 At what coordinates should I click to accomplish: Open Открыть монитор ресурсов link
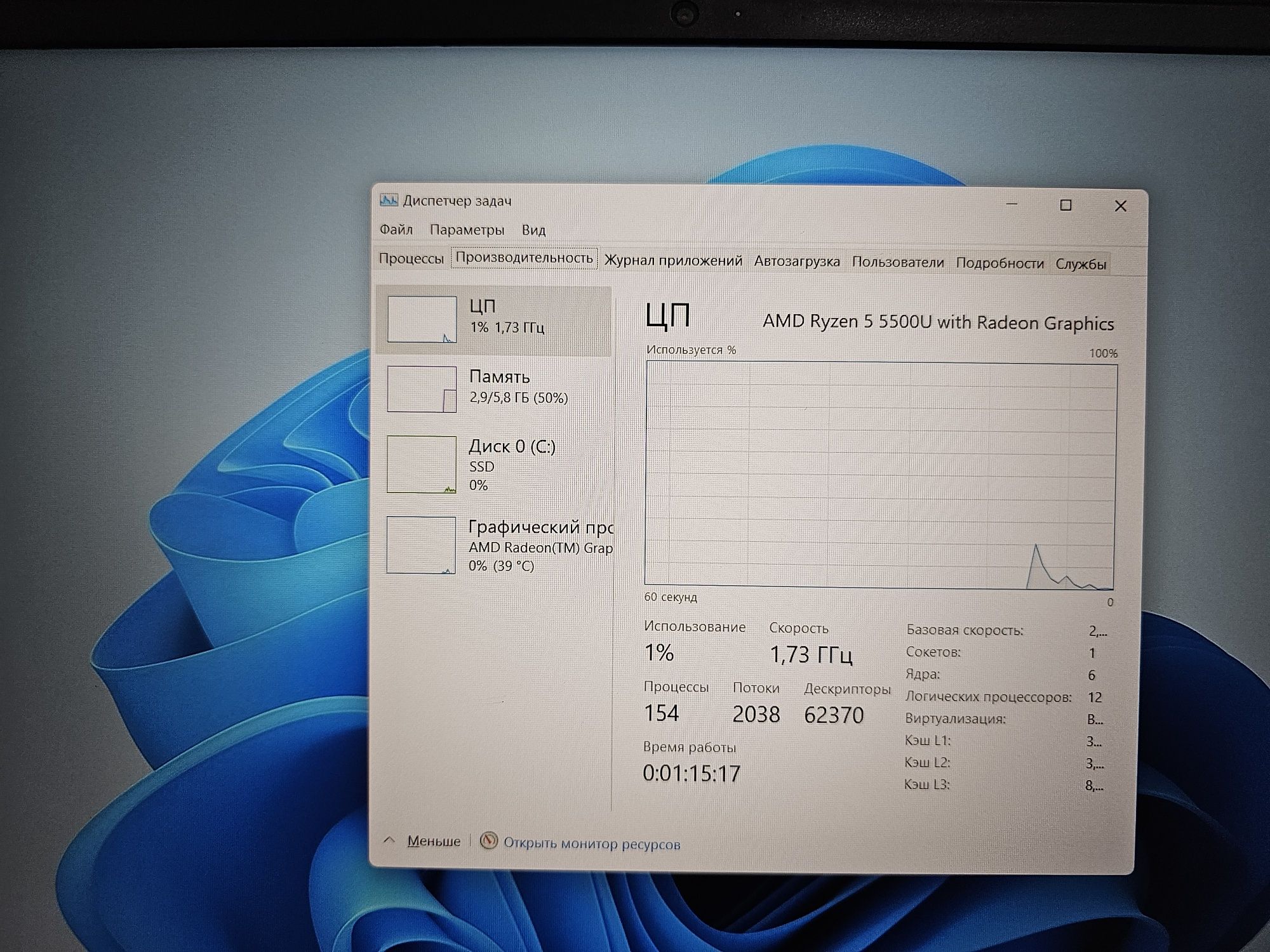pos(591,843)
